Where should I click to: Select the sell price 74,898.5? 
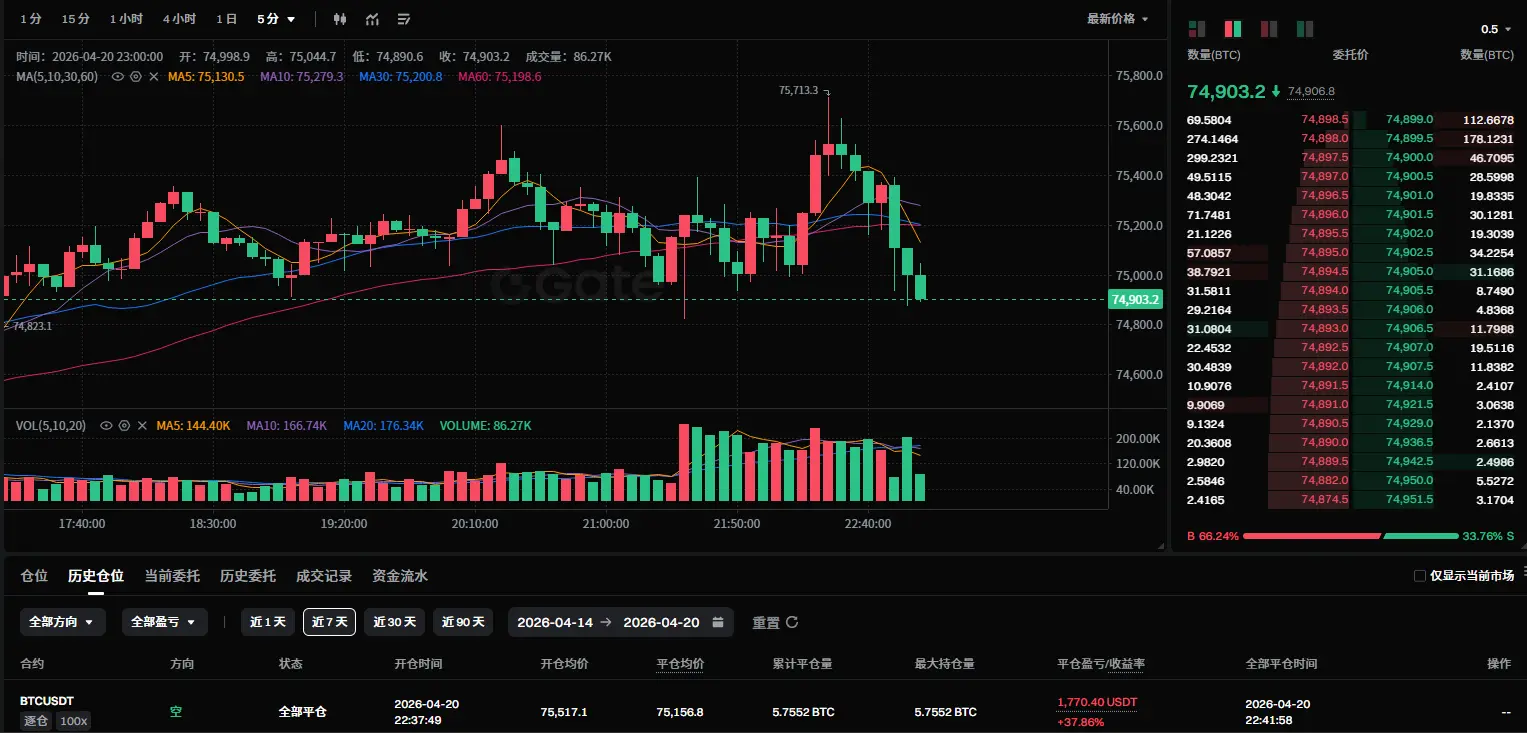[1325, 120]
